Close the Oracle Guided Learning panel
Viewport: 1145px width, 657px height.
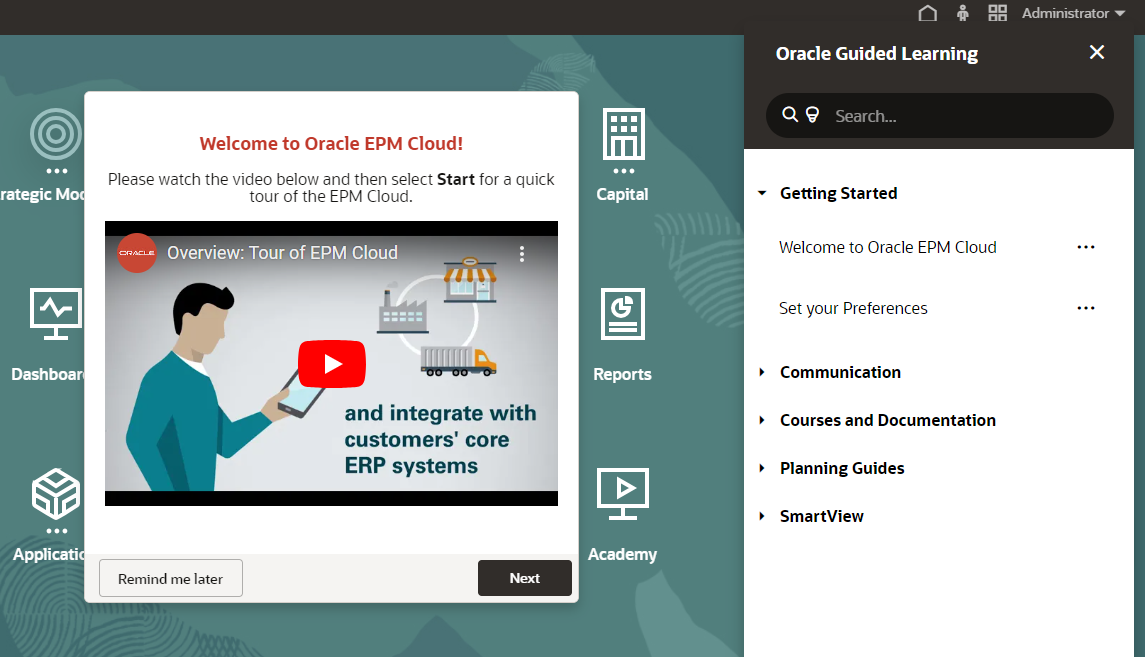[x=1097, y=53]
